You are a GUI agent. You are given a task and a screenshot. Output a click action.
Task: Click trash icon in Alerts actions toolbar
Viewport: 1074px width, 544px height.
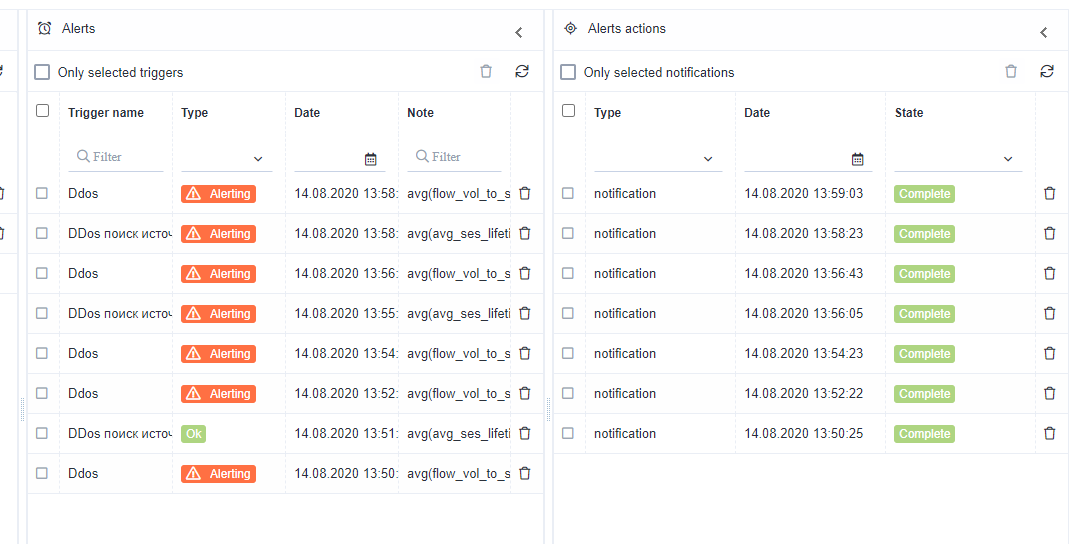[x=1011, y=72]
